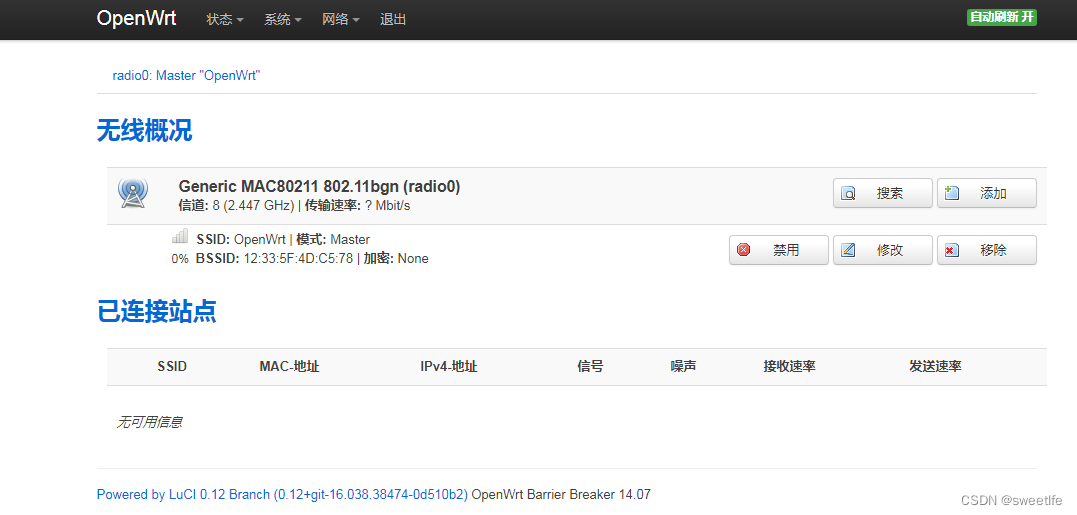
Task: Open the OpenWrt brand home link
Action: [137, 19]
